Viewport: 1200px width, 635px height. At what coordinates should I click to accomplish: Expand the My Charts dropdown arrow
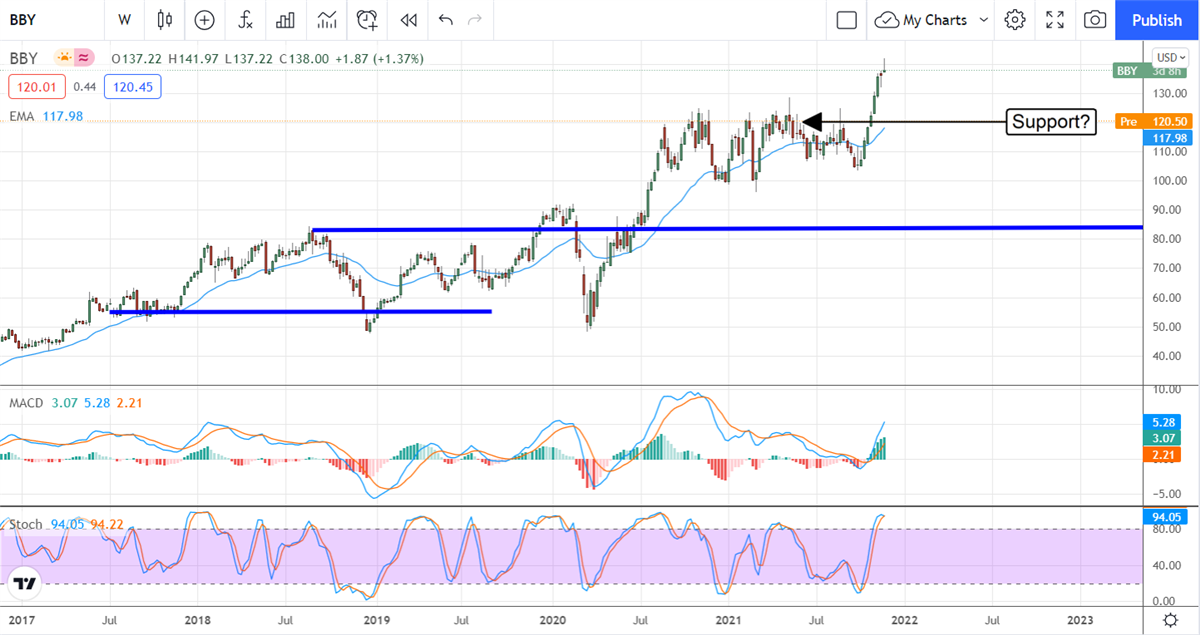(983, 19)
